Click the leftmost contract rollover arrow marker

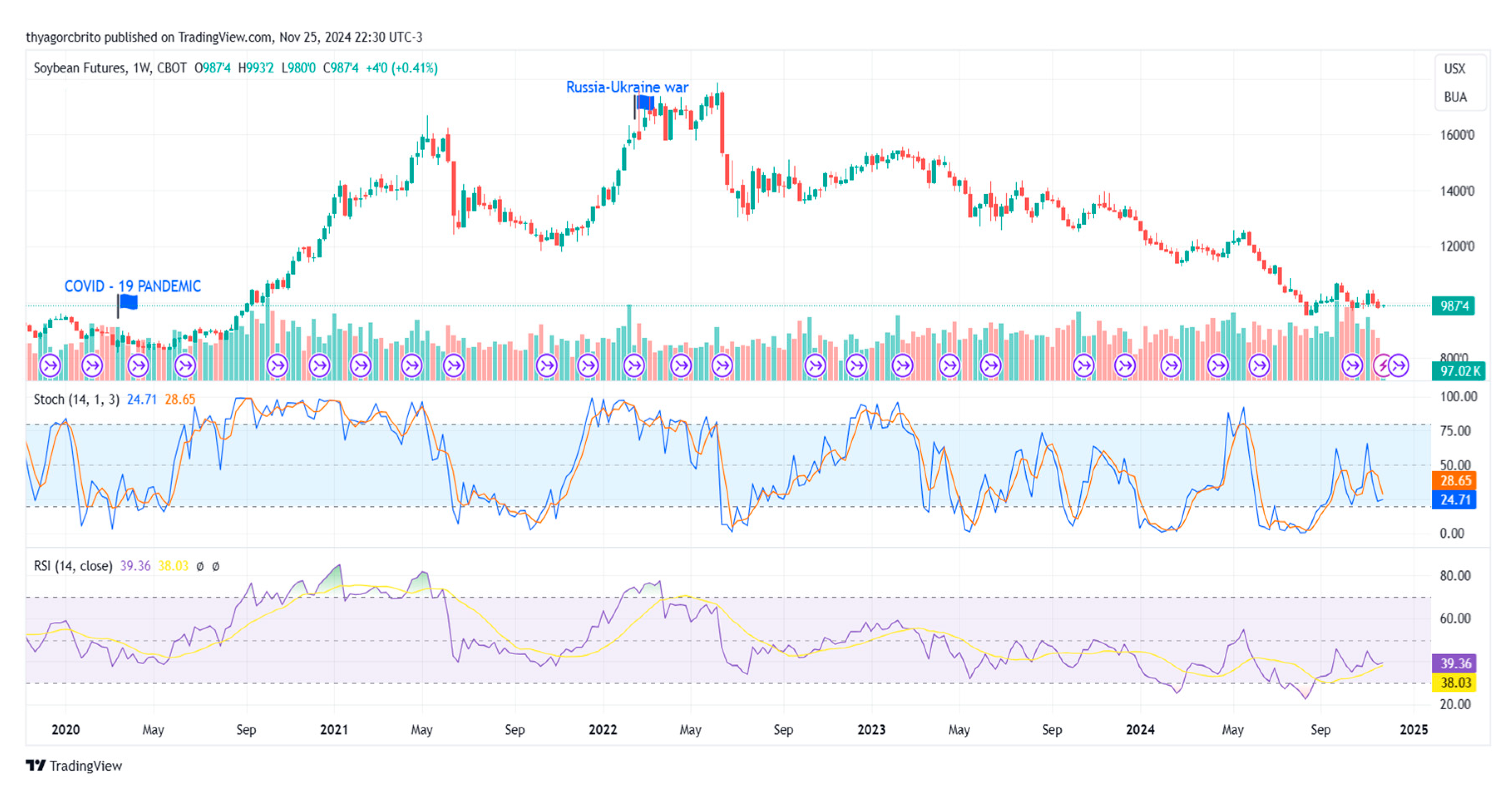tap(50, 366)
